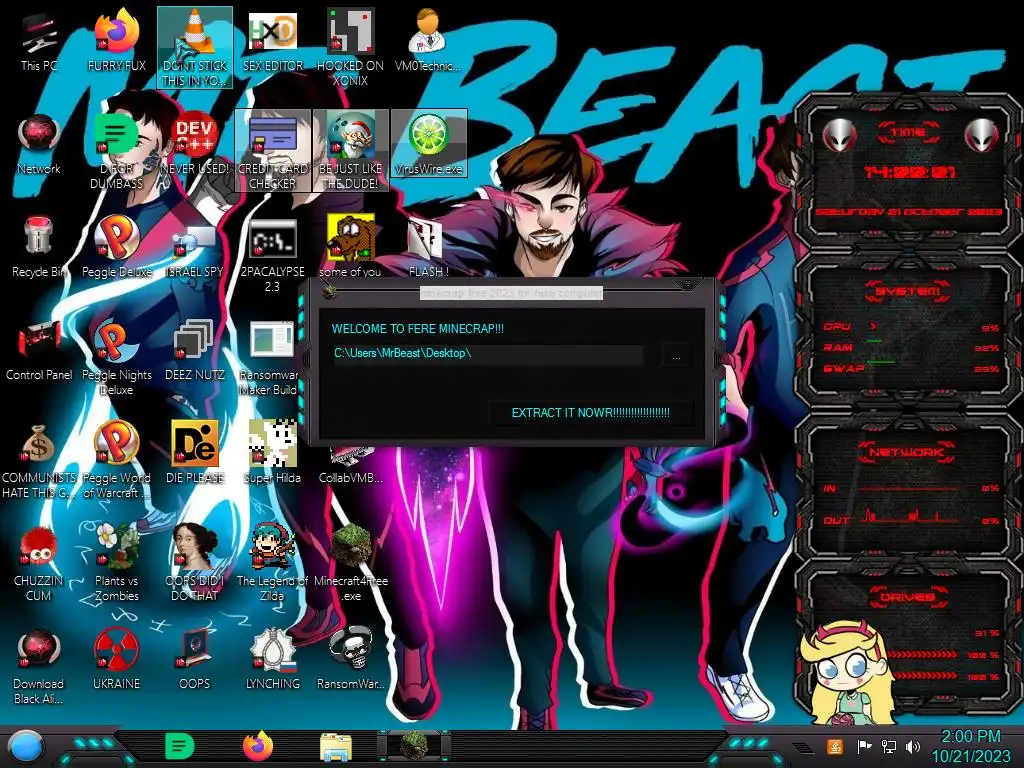Viewport: 1024px width, 768px height.
Task: Open the LYNCHING noose icon
Action: coord(272,660)
